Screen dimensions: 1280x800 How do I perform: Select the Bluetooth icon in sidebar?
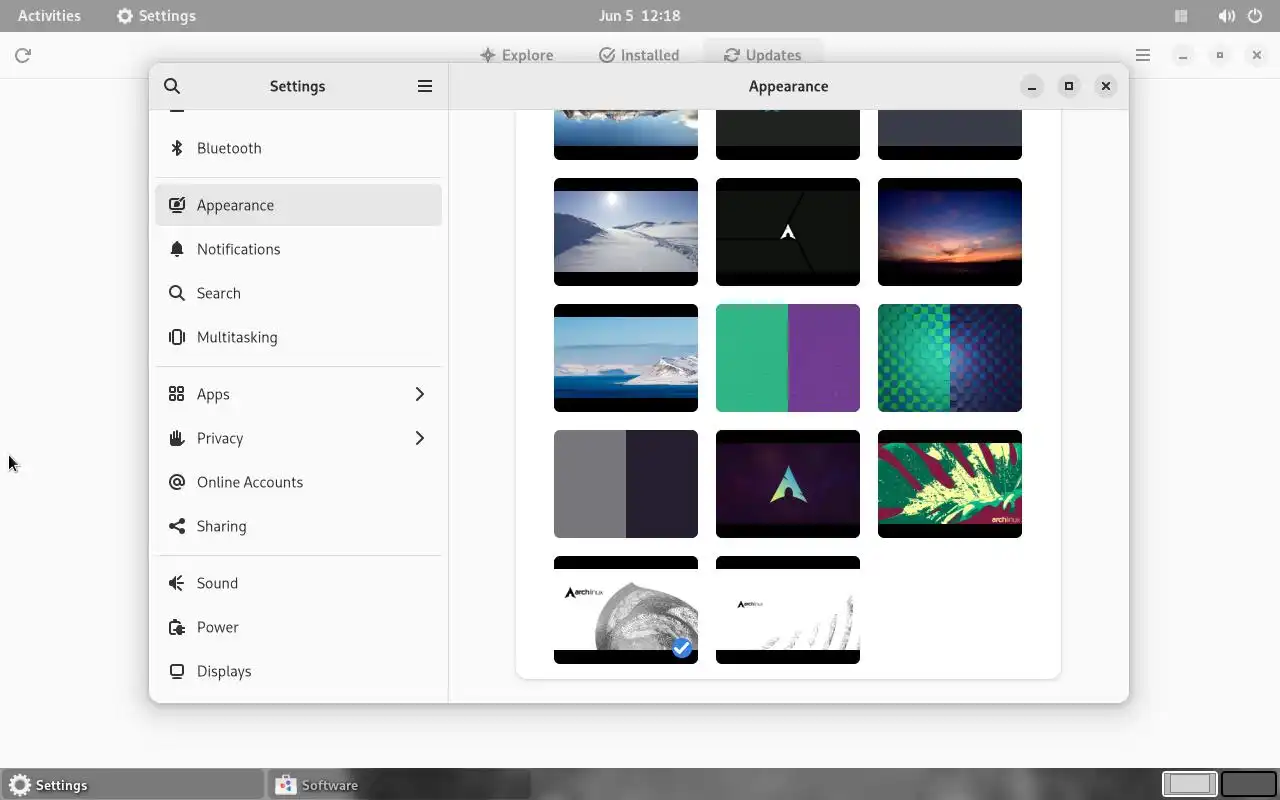point(177,148)
